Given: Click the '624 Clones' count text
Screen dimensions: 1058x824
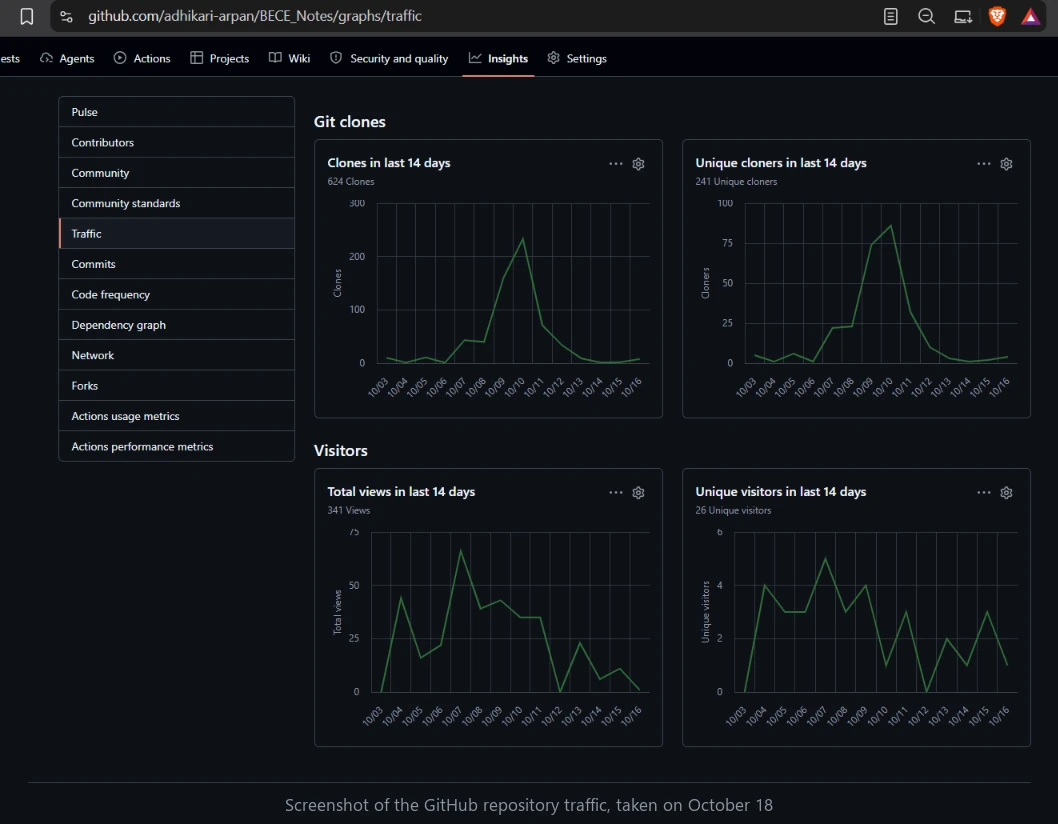Looking at the screenshot, I should [x=351, y=182].
